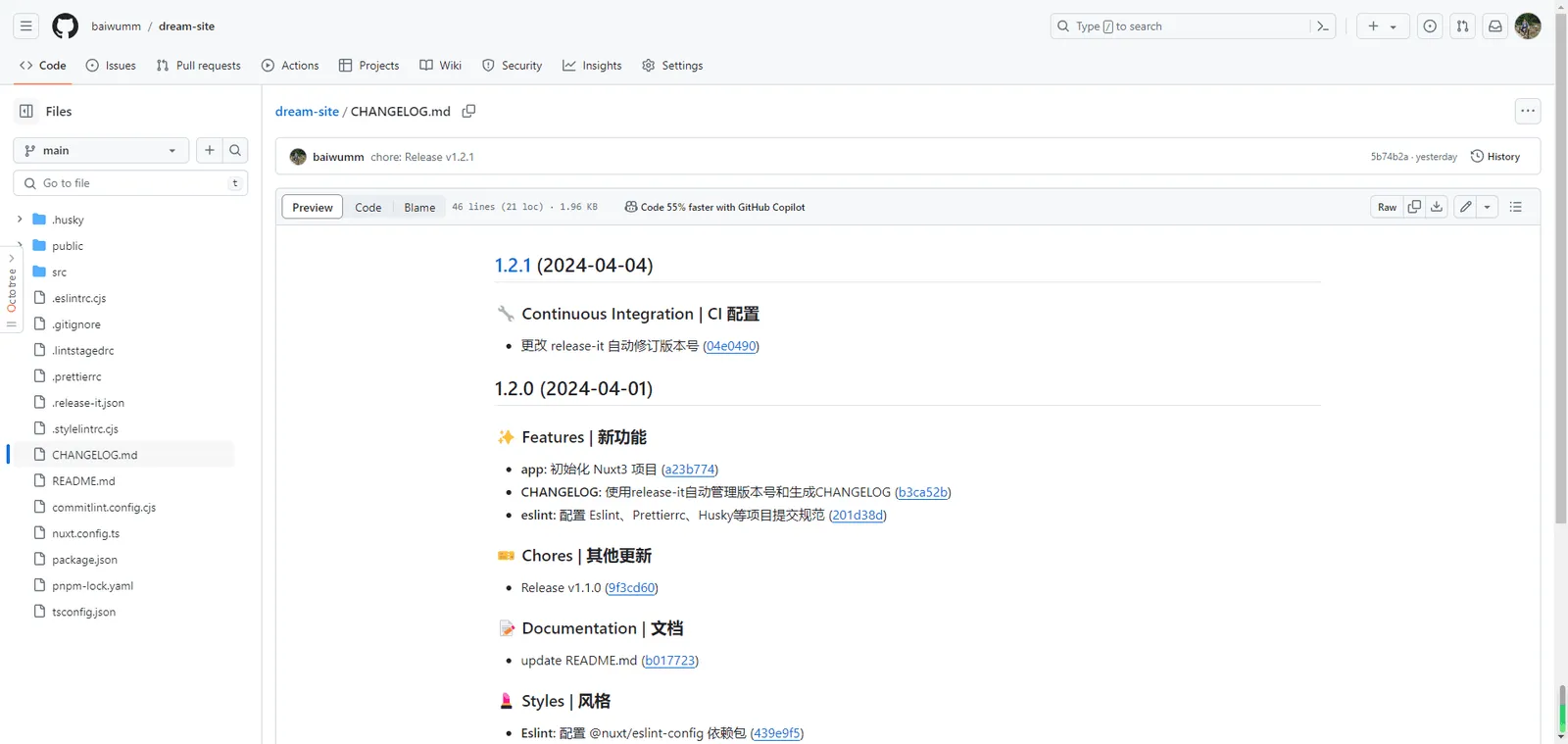View commit History
1568x744 pixels.
pyautogui.click(x=1495, y=157)
